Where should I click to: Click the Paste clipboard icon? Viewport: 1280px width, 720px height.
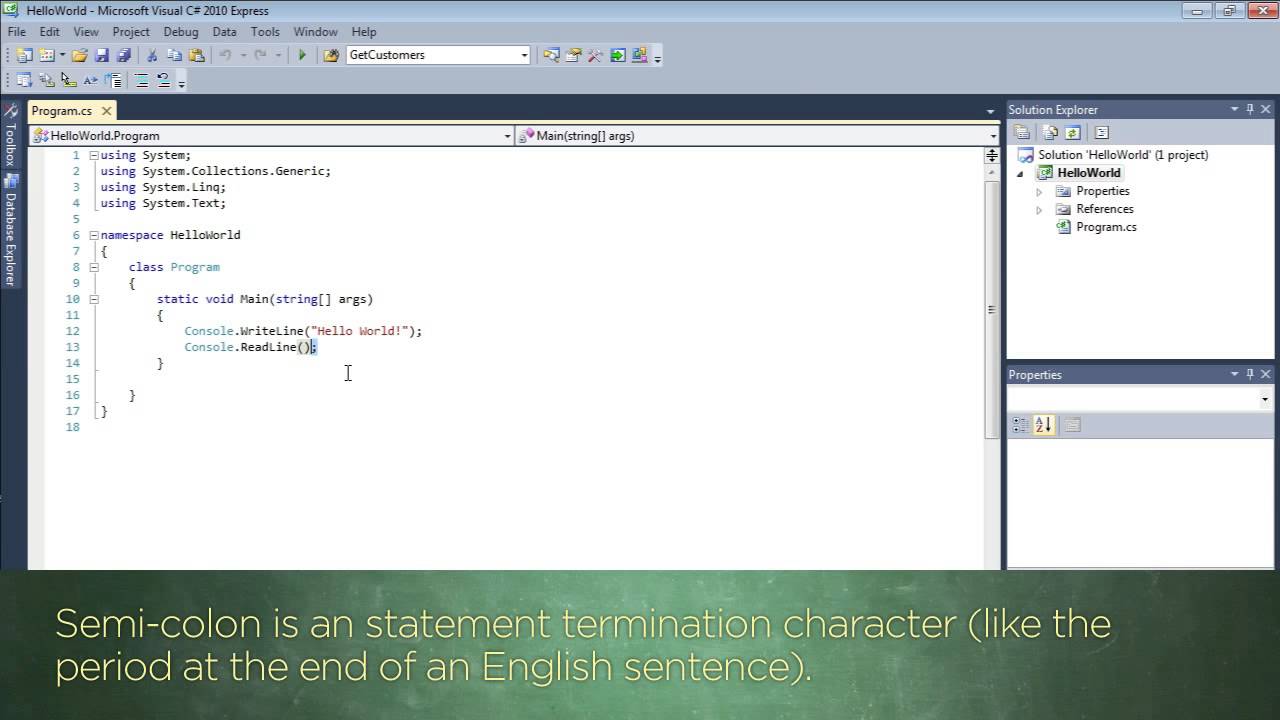click(197, 55)
